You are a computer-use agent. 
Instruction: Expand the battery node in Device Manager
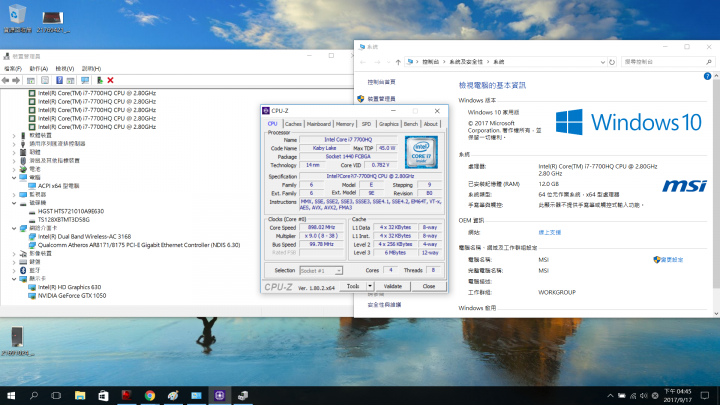[14, 169]
